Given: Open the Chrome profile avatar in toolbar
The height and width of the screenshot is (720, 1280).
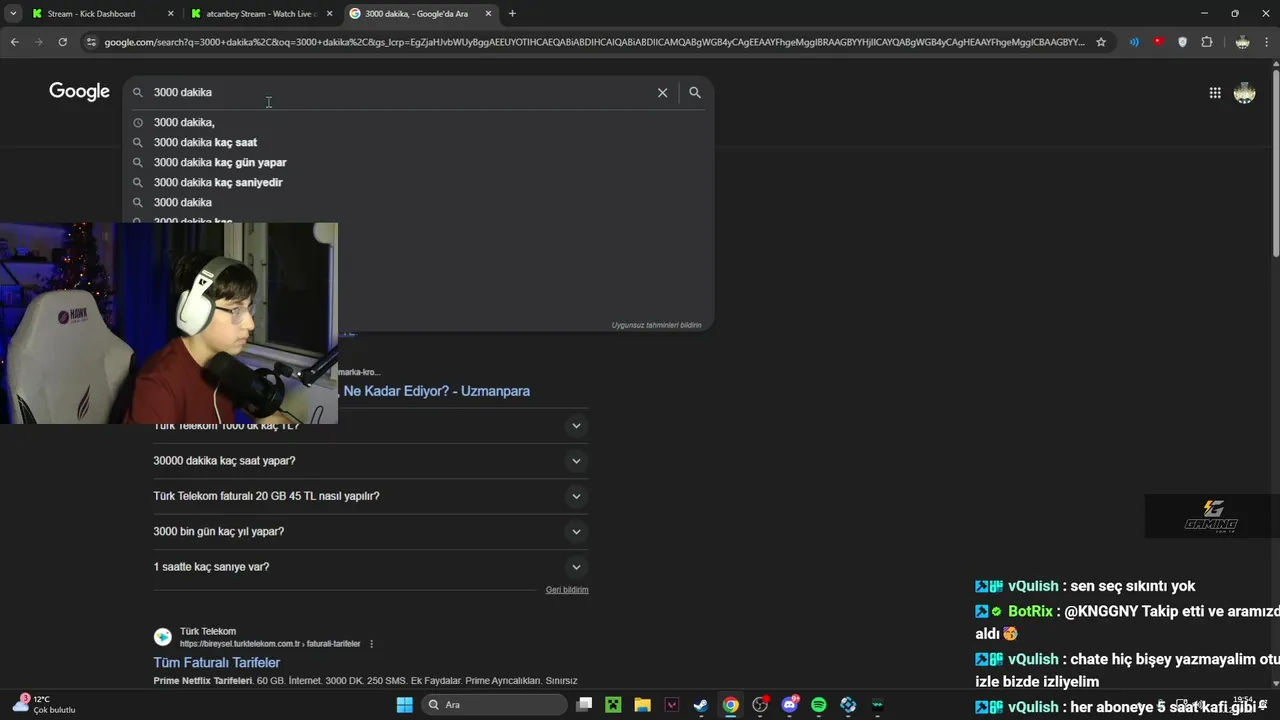Looking at the screenshot, I should coord(1242,42).
